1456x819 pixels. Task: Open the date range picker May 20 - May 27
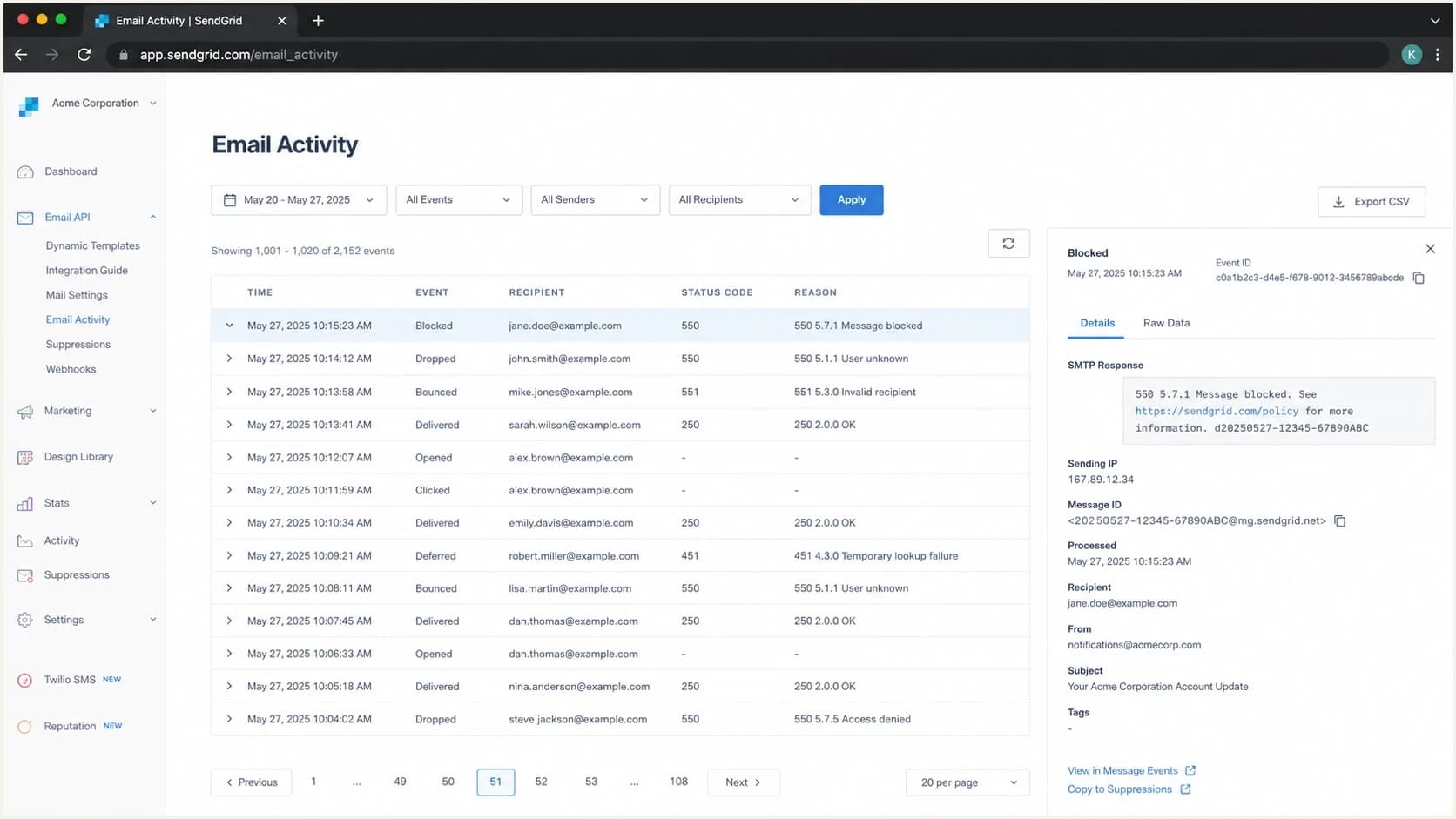[299, 200]
